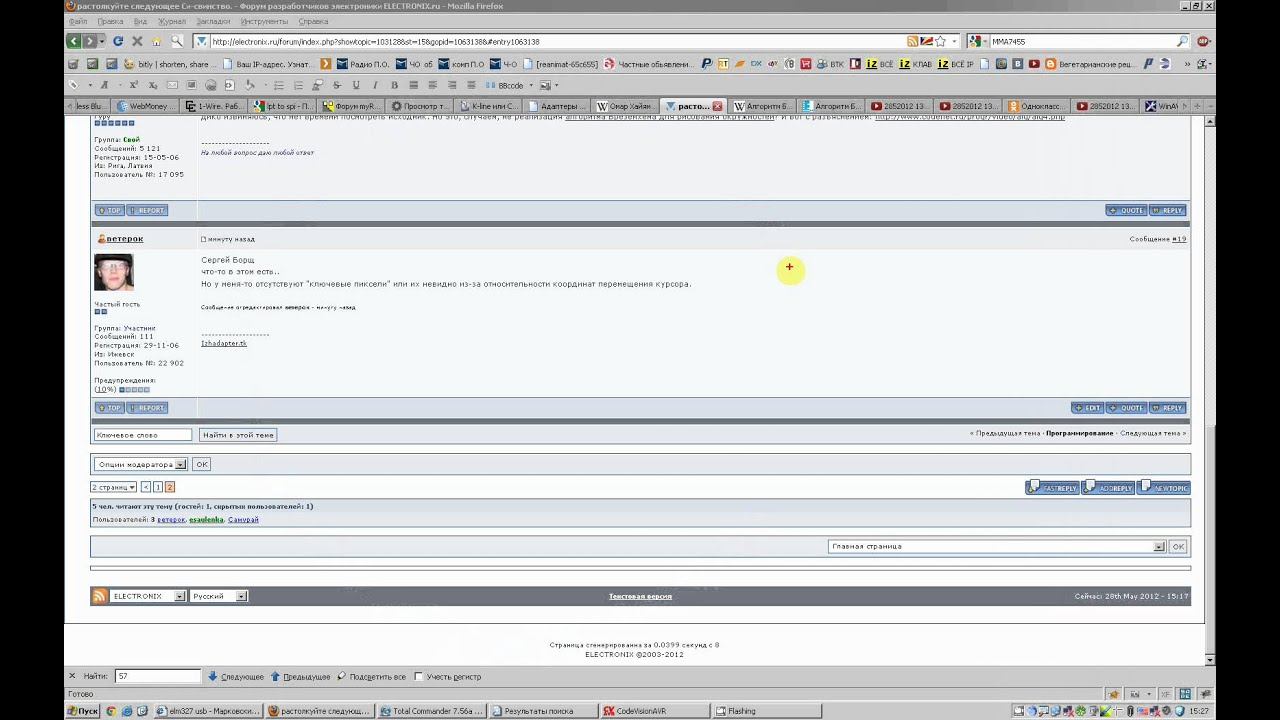The width and height of the screenshot is (1280, 720).
Task: Click the forum RSS icon in the footer
Action: (99, 596)
